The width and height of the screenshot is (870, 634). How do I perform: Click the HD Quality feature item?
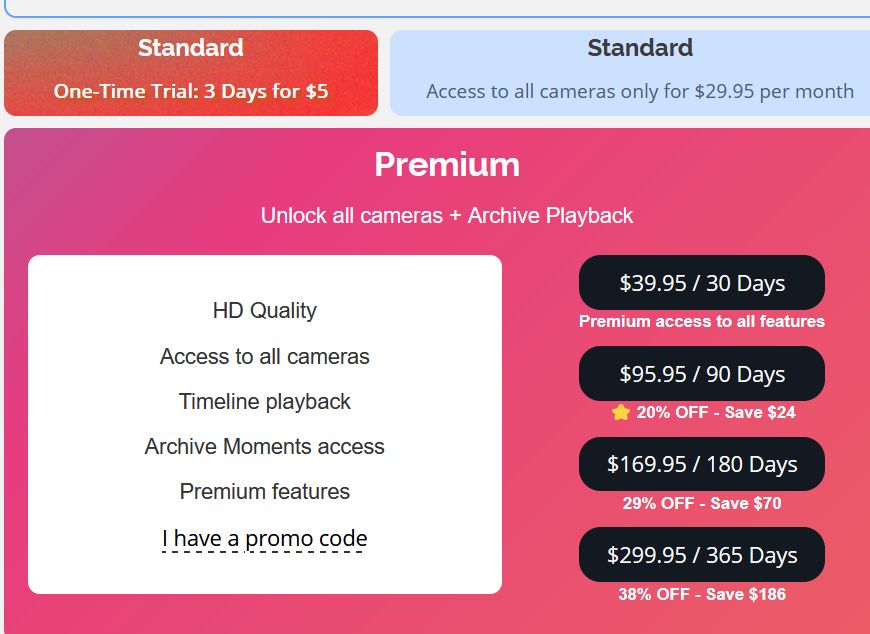coord(265,311)
